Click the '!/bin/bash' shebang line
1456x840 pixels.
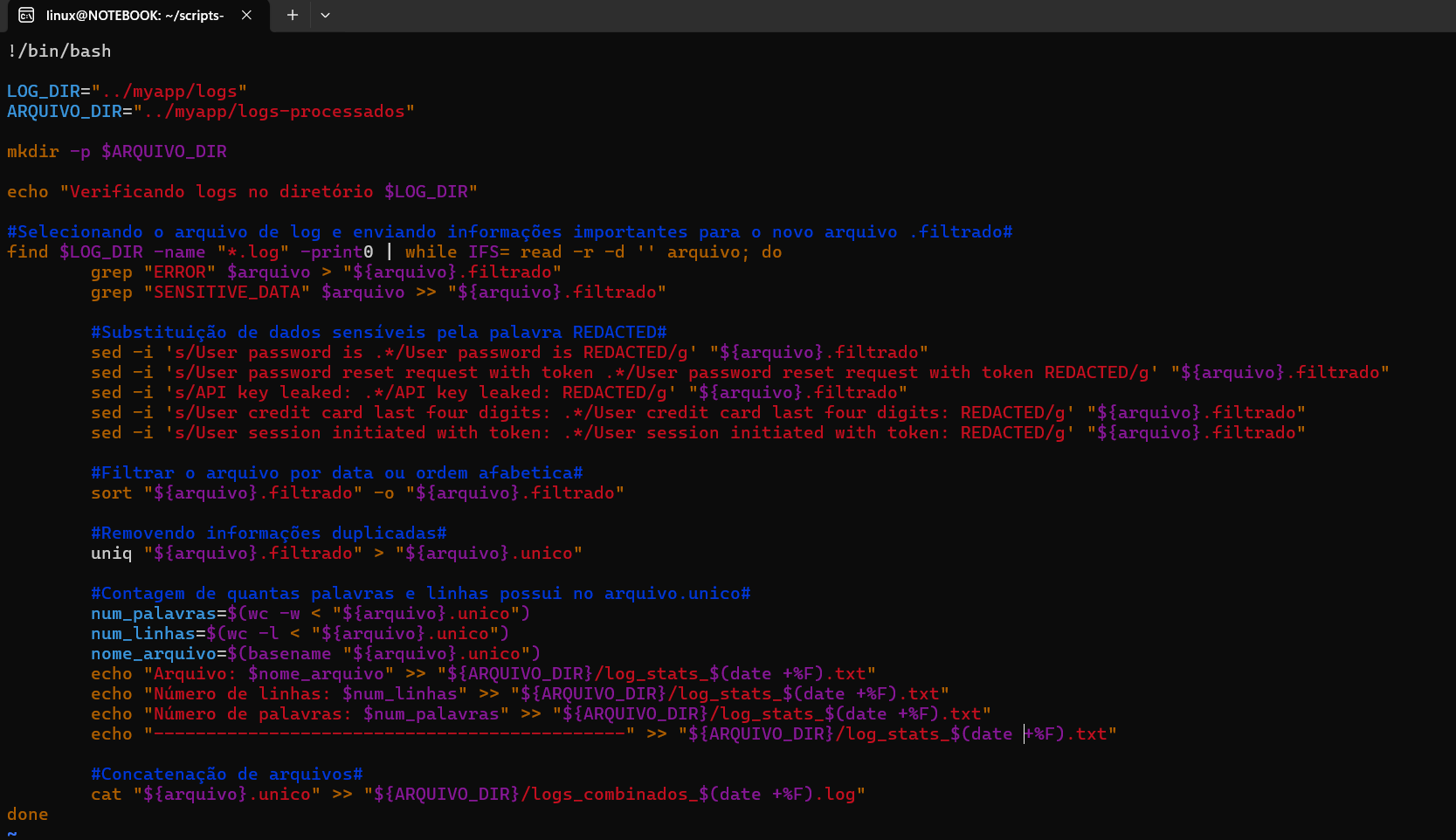[59, 51]
